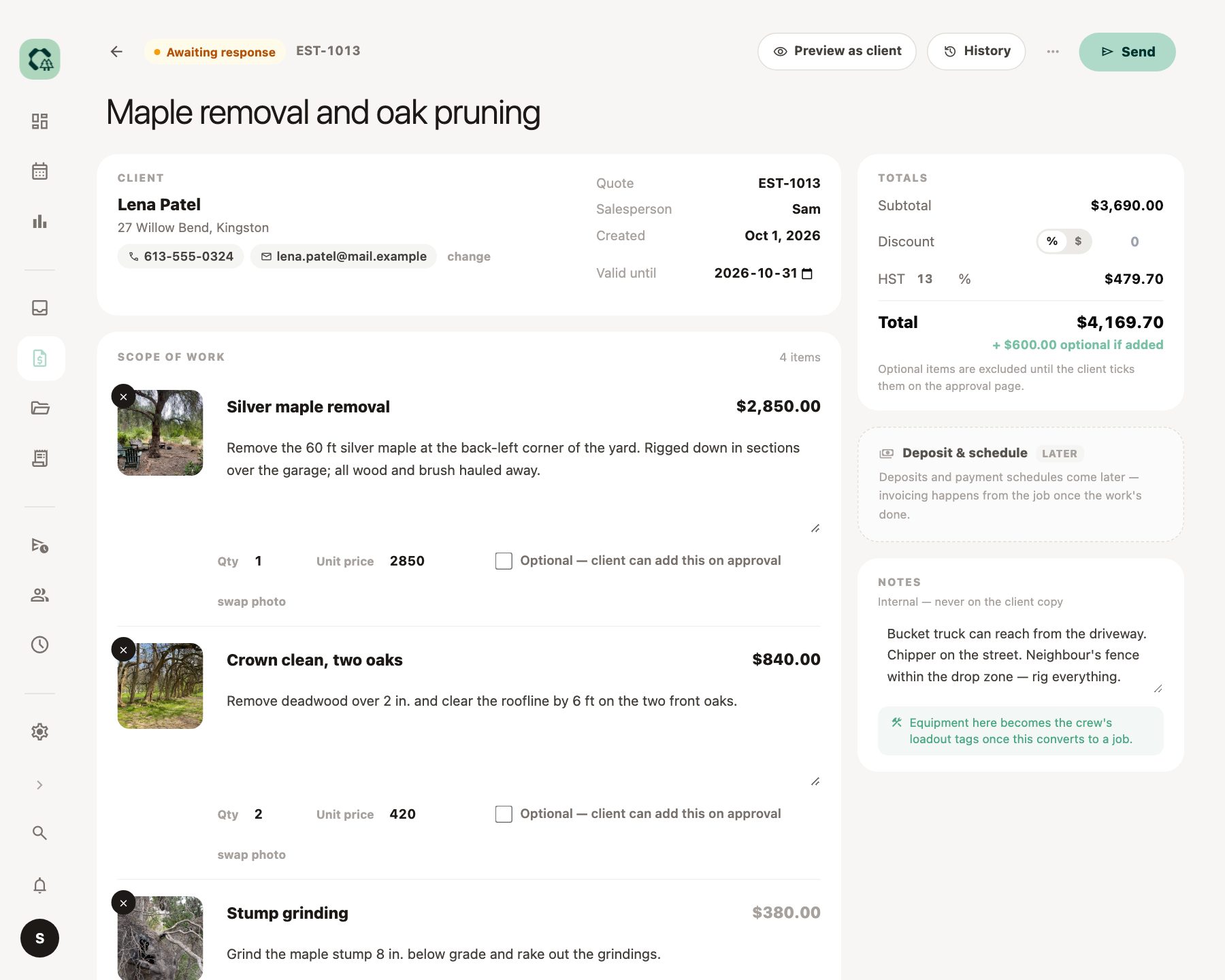
Task: Open the dashboard icon in the sidebar
Action: [39, 121]
